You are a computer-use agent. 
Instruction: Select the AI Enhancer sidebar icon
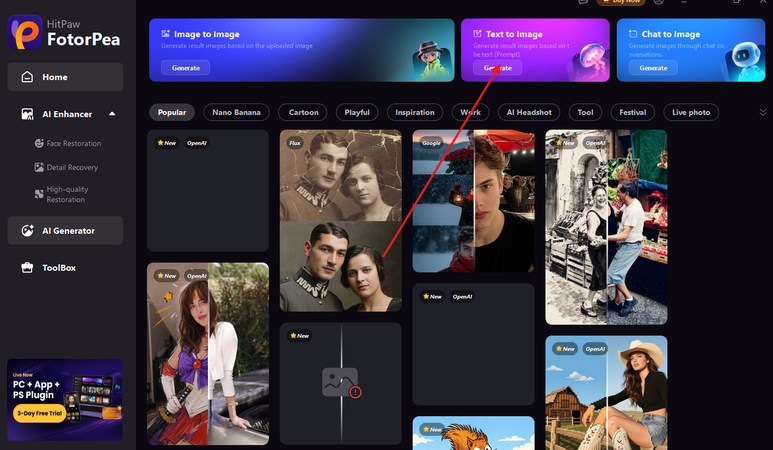[28, 114]
